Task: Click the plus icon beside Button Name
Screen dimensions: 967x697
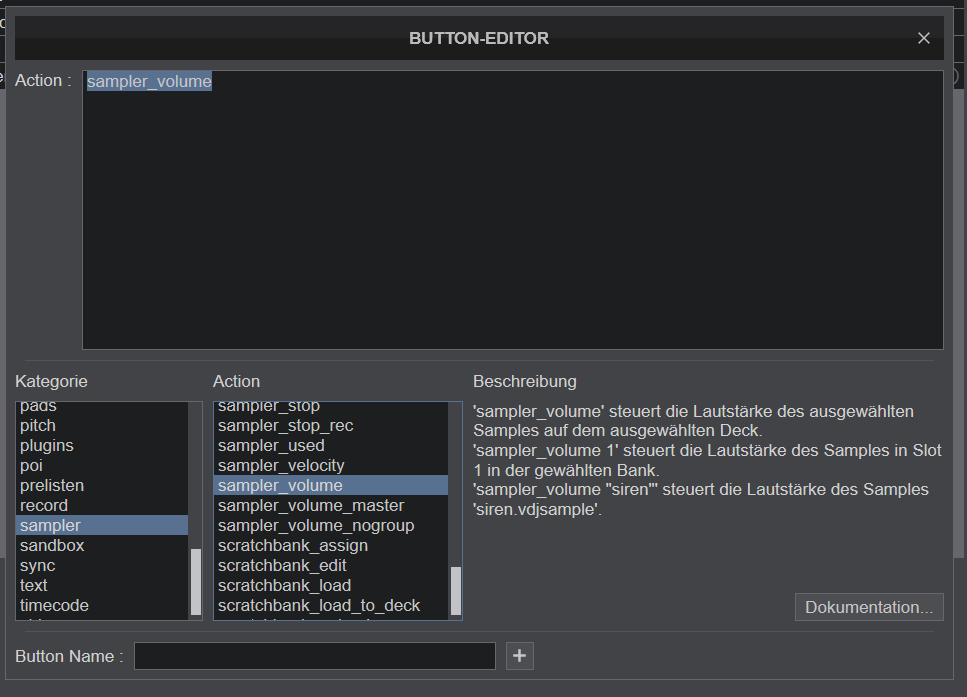Action: click(x=519, y=656)
